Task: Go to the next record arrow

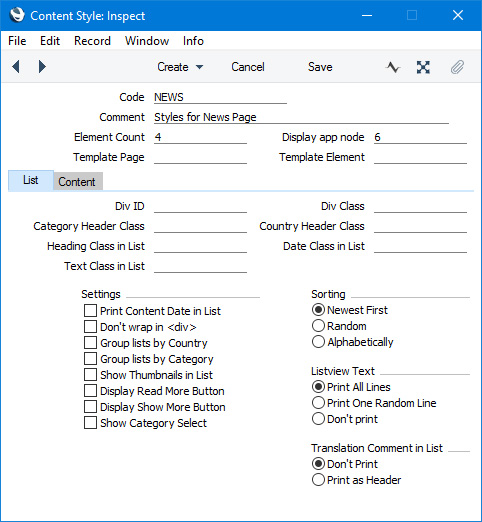Action: tap(42, 67)
